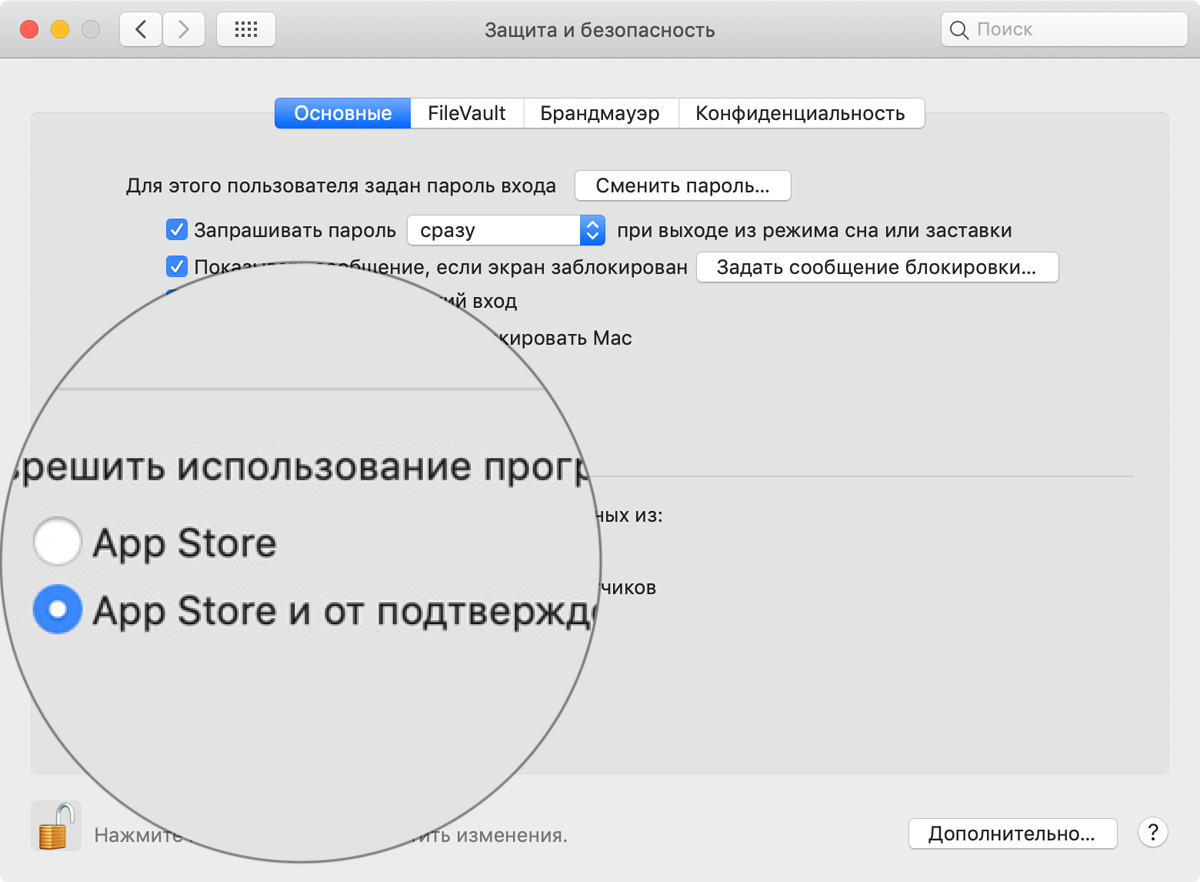Select the magnified App Store radio button
The height and width of the screenshot is (882, 1200).
click(x=57, y=543)
